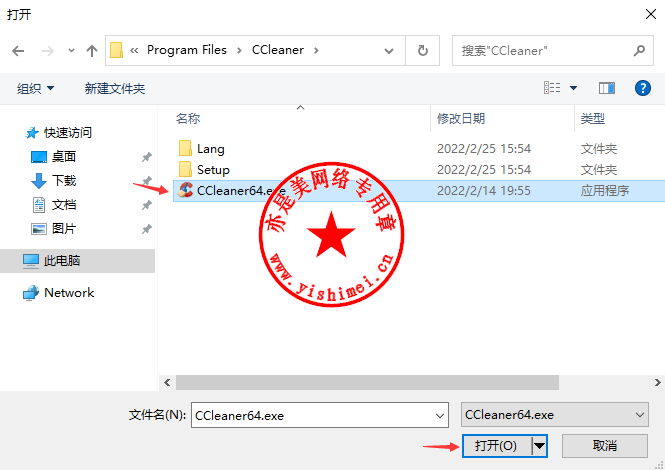Click the horizontal scrollbar right arrow
This screenshot has width=665, height=470.
(x=657, y=382)
